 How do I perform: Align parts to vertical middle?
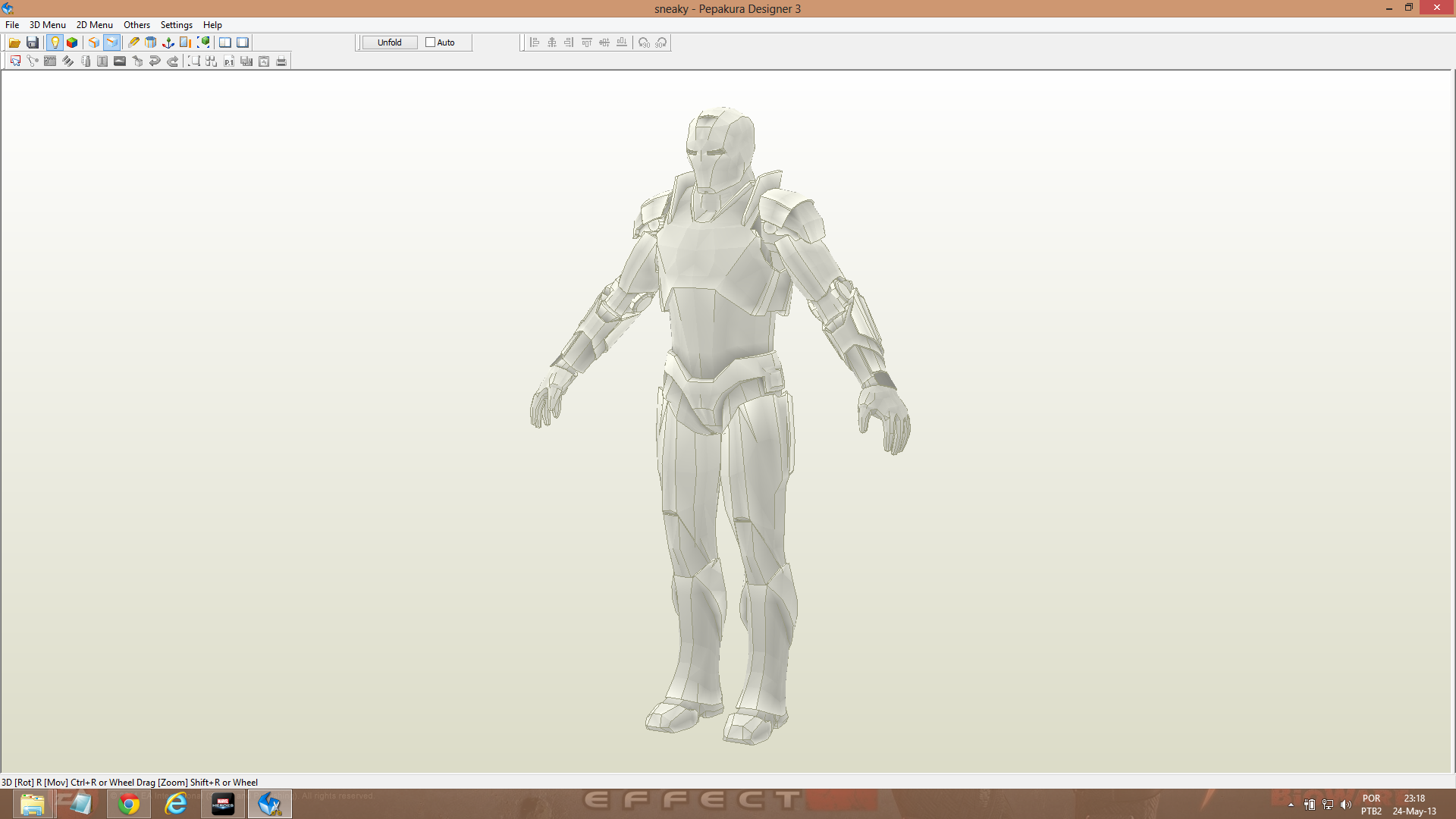pyautogui.click(x=604, y=42)
